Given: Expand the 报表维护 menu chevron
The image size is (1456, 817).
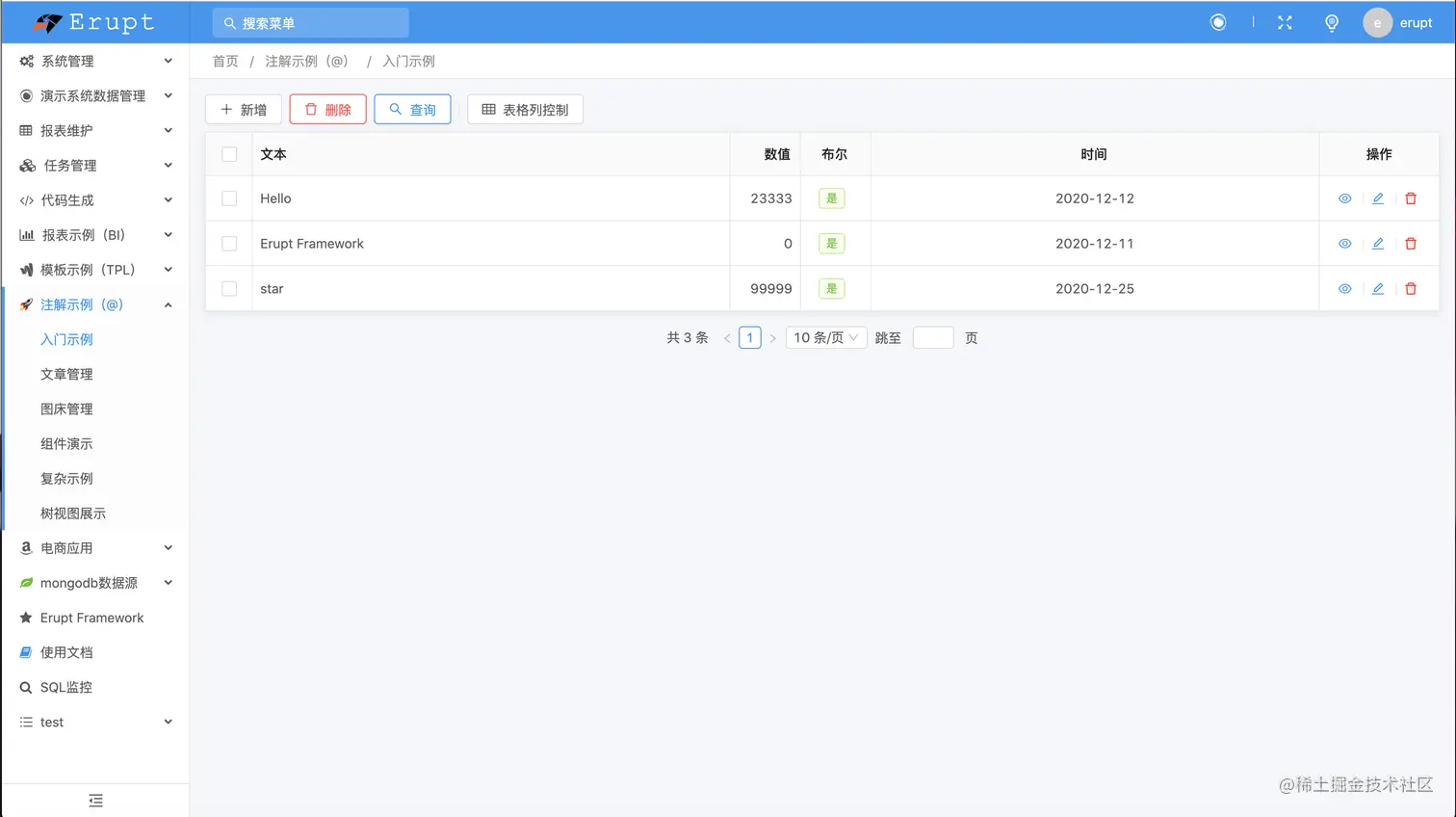Looking at the screenshot, I should 169,130.
